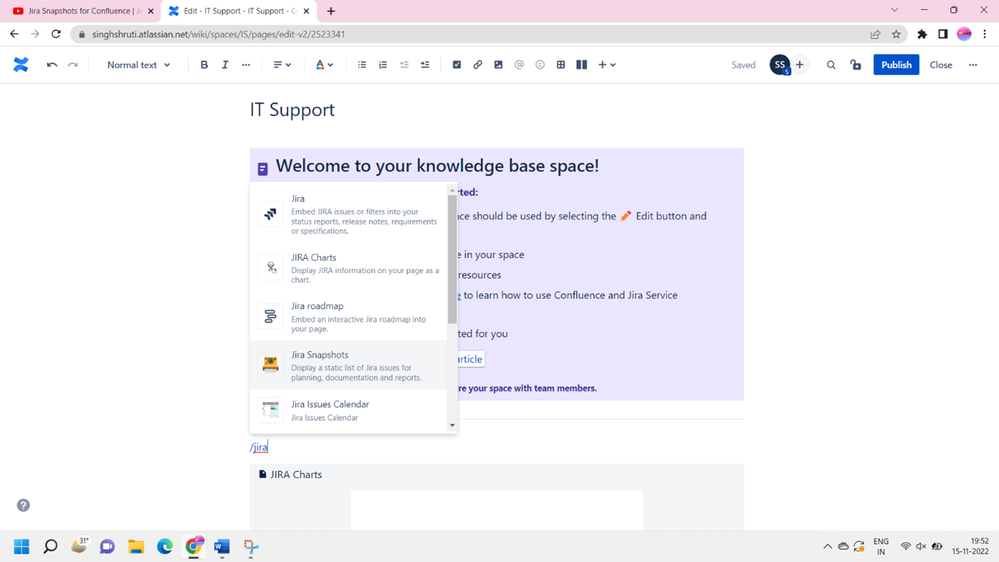Click the IT Support page title
This screenshot has height=562, width=999.
292,110
